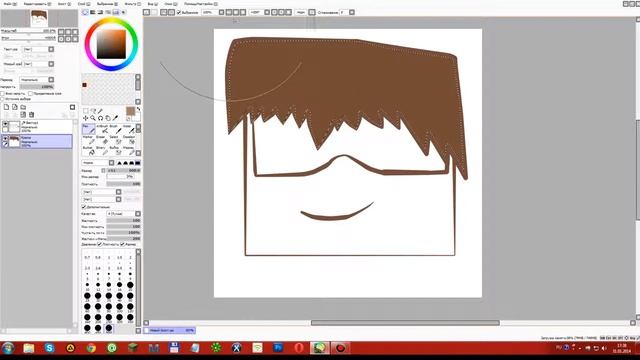Choose the AirBrush tool
The width and height of the screenshot is (640, 360).
point(102,129)
